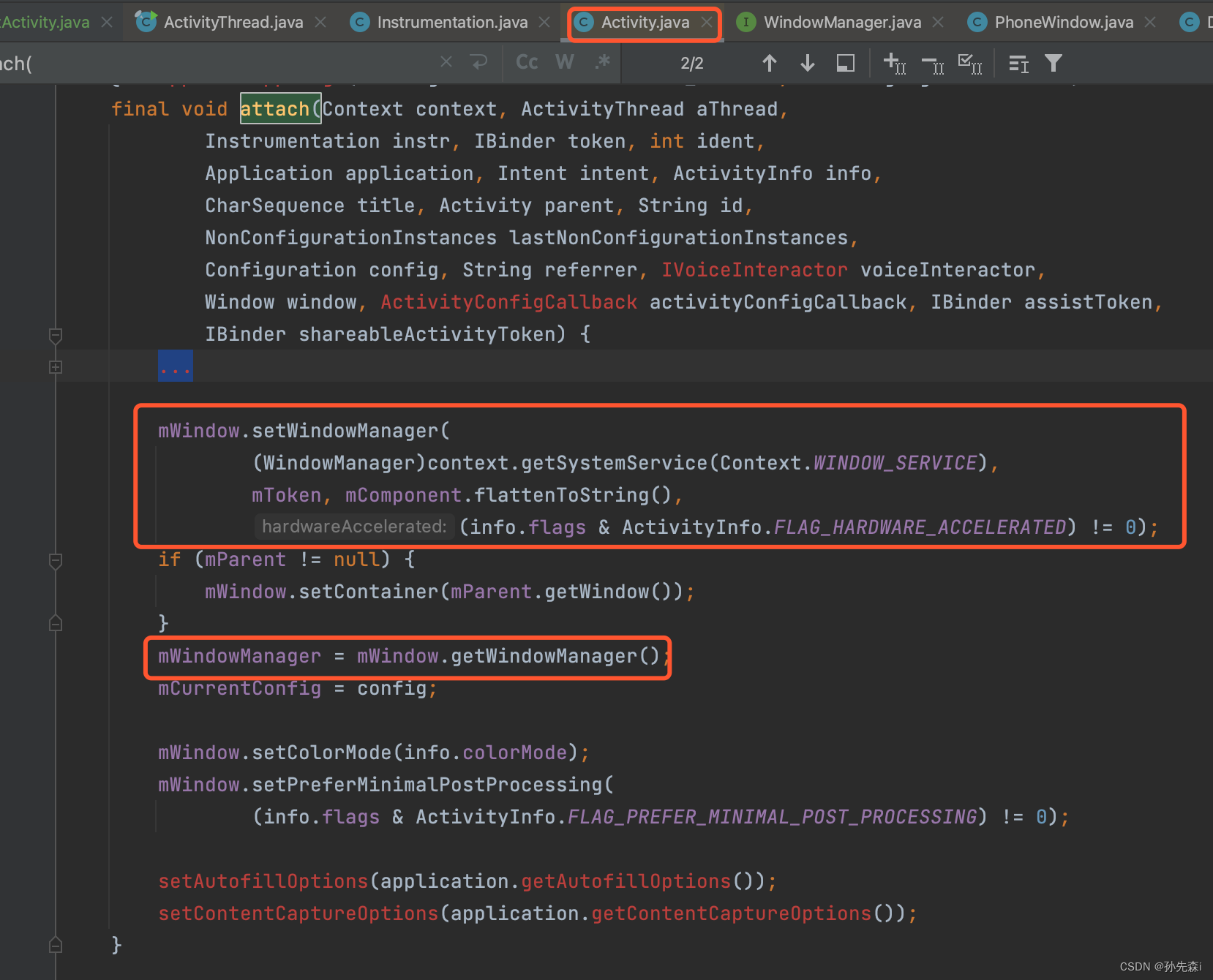Screen dimensions: 1213x980
Task: Close the ActivityThread.java tab
Action: point(320,22)
